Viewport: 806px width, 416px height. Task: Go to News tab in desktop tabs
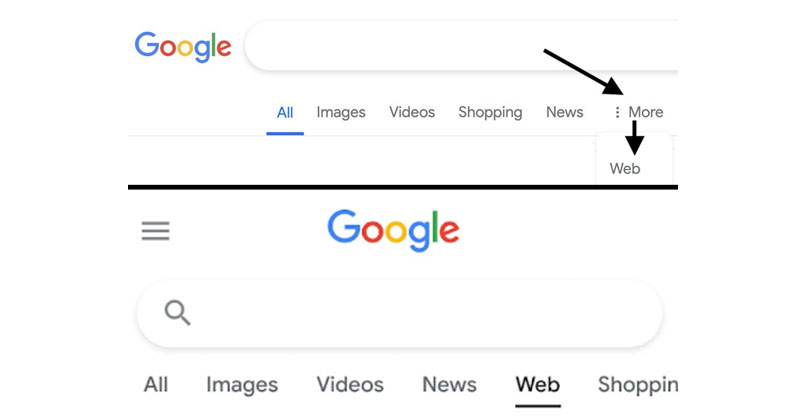[564, 112]
